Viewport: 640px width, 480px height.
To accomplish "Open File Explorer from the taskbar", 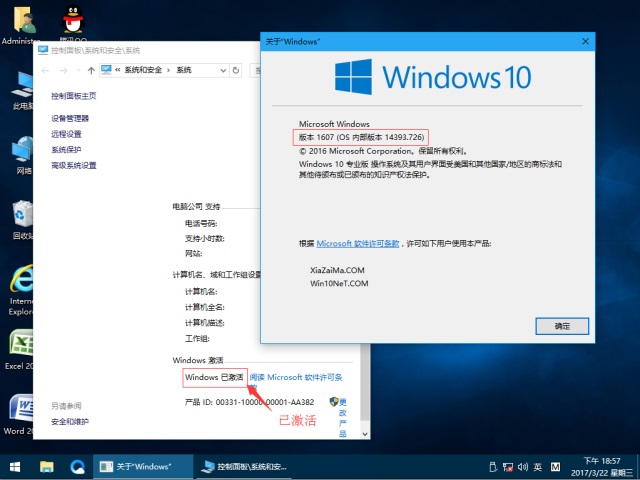I will pyautogui.click(x=46, y=467).
